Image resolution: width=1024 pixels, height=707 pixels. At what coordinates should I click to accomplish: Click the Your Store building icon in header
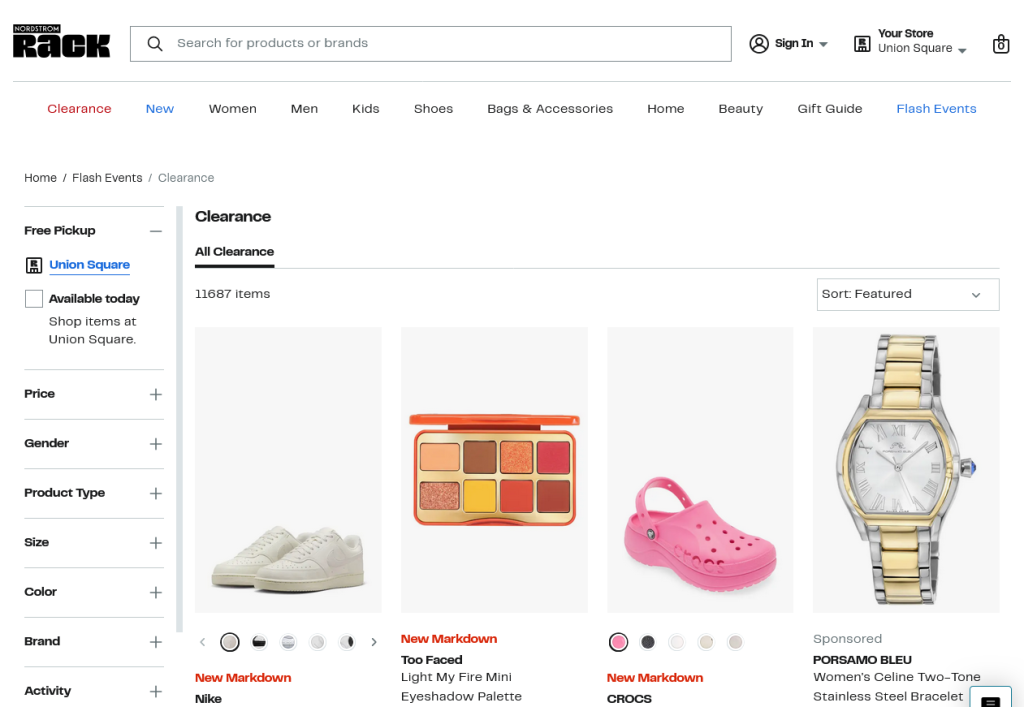[x=862, y=44]
